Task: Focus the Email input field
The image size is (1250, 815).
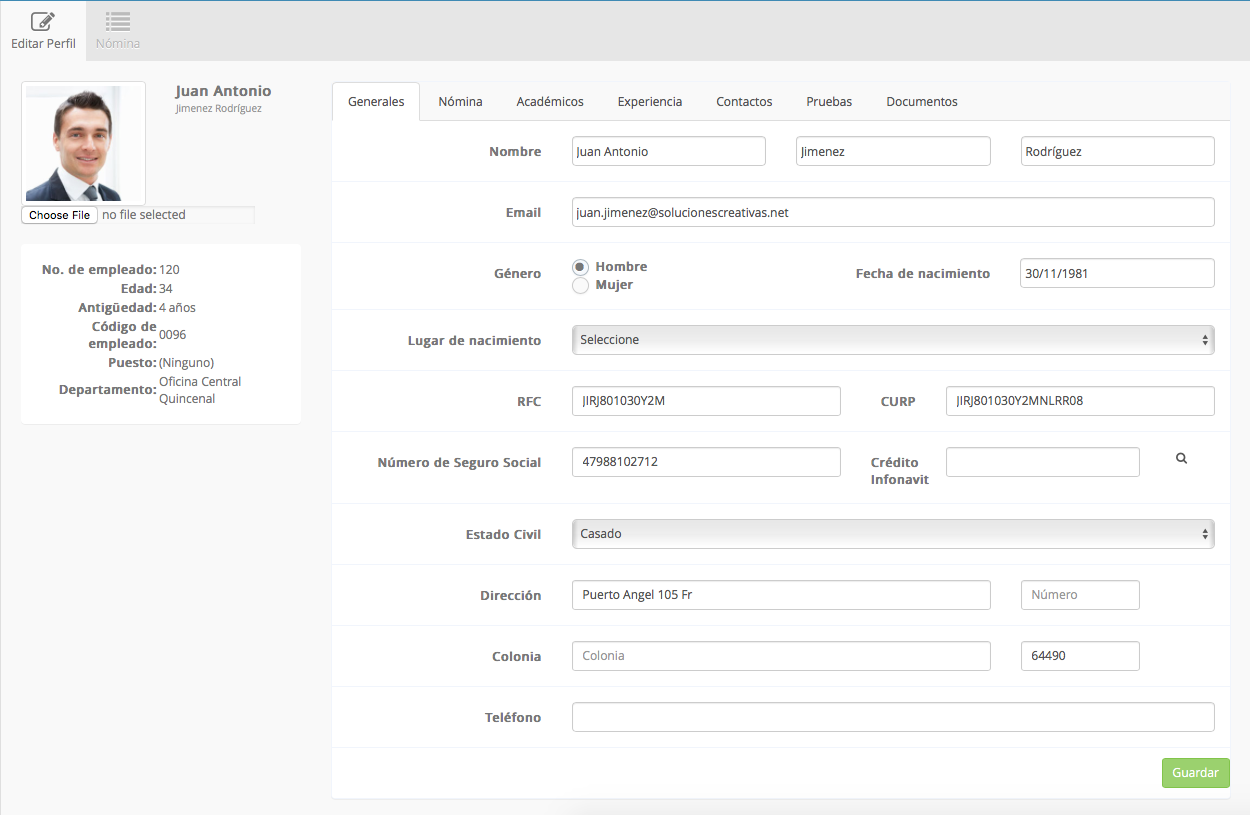Action: (893, 212)
